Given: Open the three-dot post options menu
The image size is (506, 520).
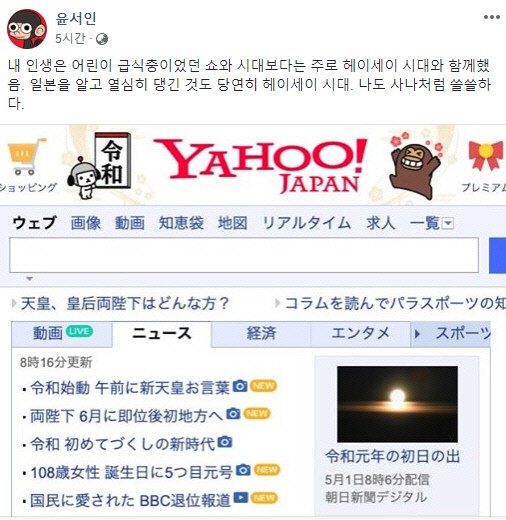Looking at the screenshot, I should pos(492,17).
